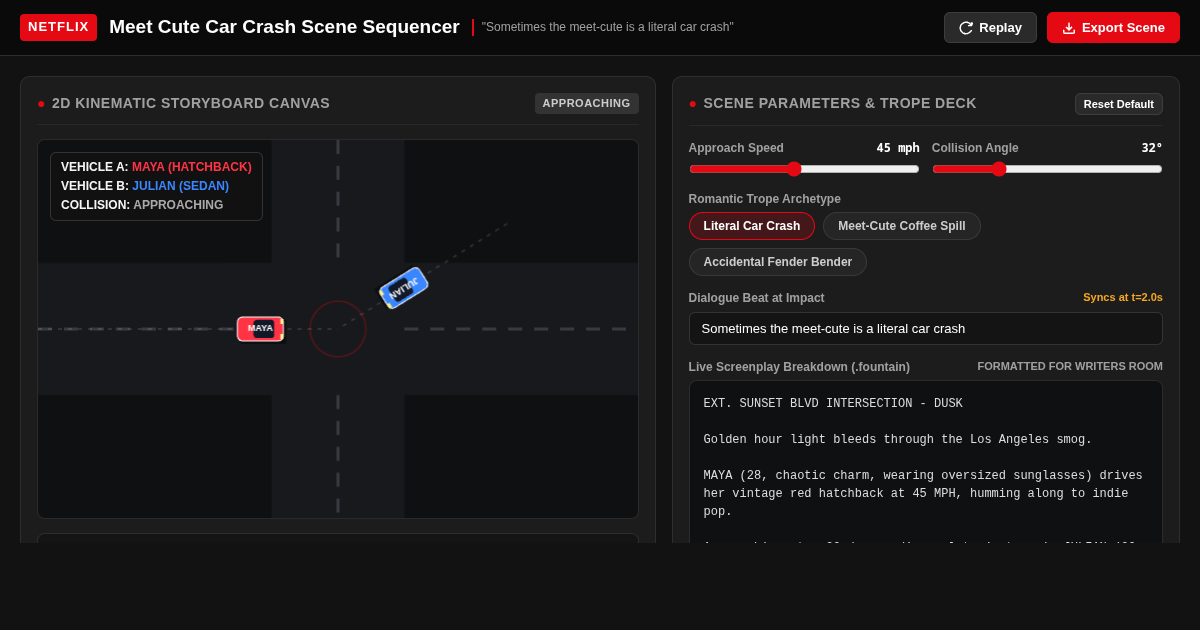Click the 'FORMATTED FOR WRITERS ROOM' label

[x=1070, y=366]
